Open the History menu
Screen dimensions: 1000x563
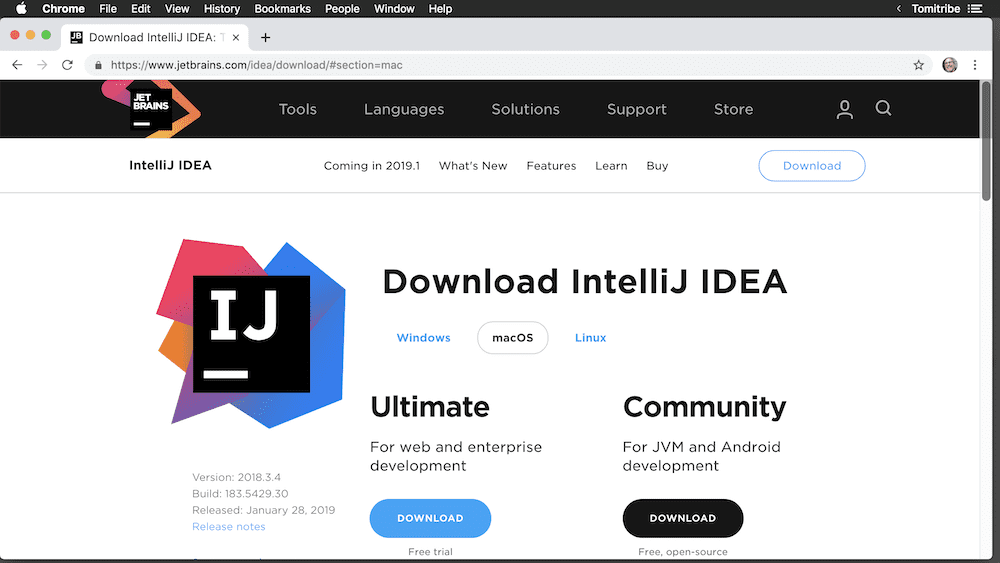222,9
